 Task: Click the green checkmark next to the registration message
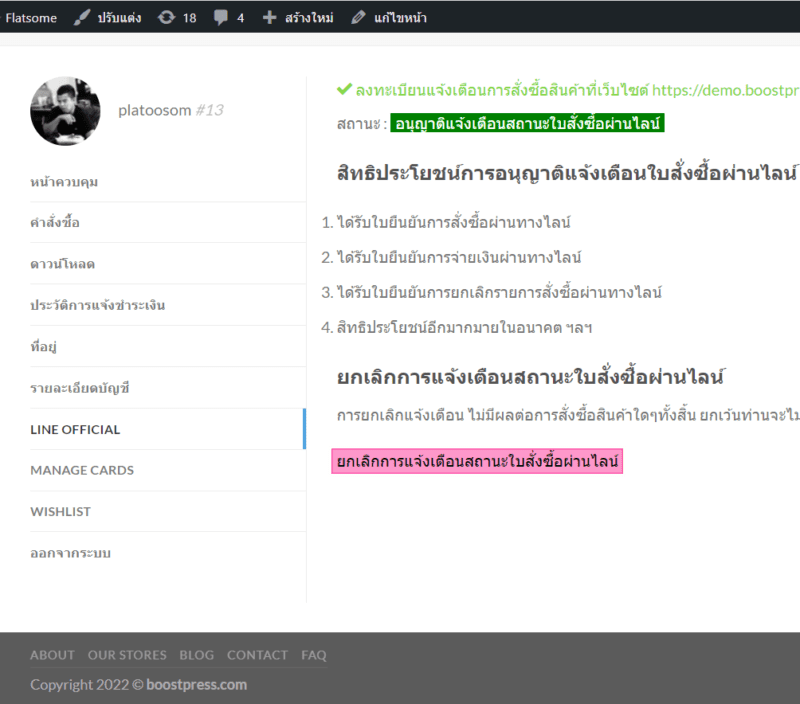(x=342, y=89)
